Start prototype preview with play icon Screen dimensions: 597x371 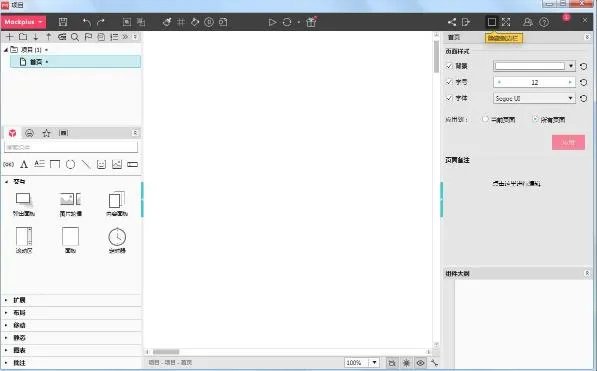tap(272, 22)
